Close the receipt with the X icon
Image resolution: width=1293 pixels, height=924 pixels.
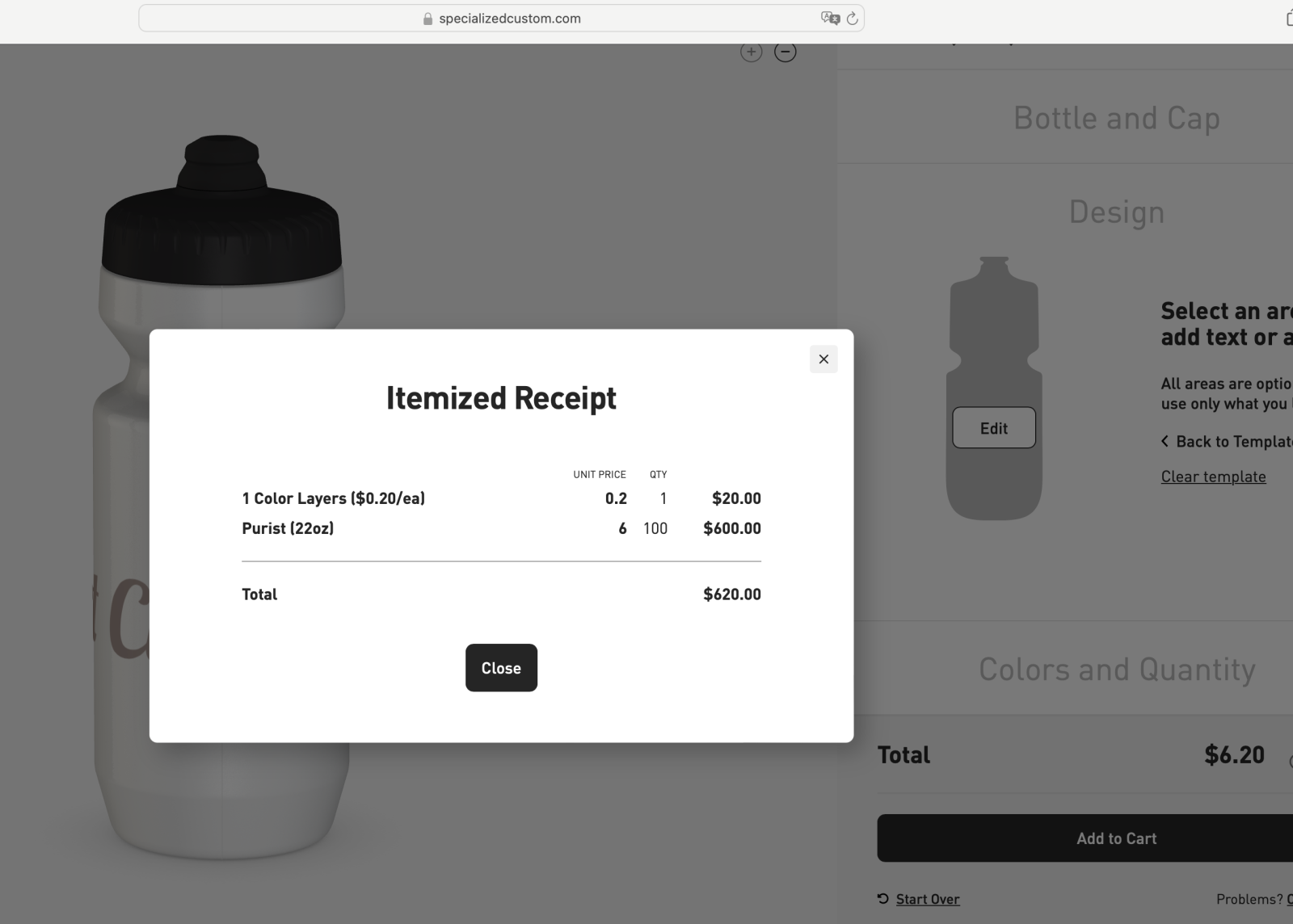coord(823,359)
